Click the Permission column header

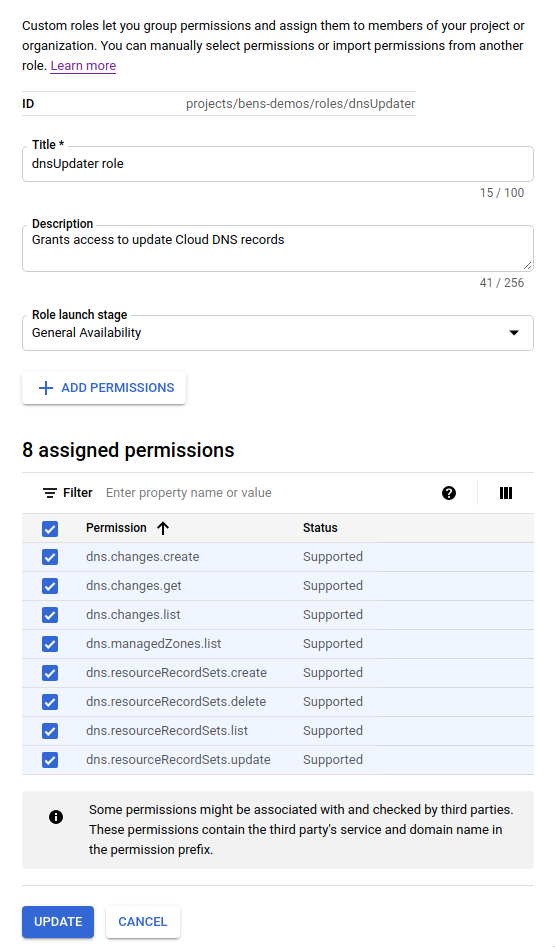coord(116,528)
